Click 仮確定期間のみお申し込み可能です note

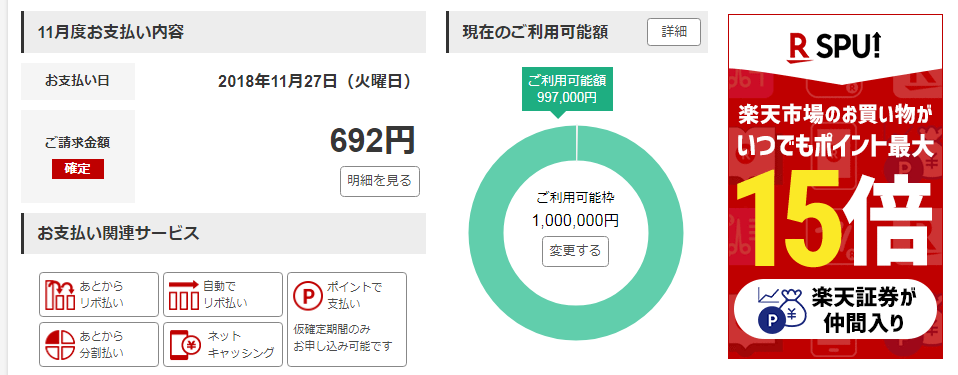(343, 338)
